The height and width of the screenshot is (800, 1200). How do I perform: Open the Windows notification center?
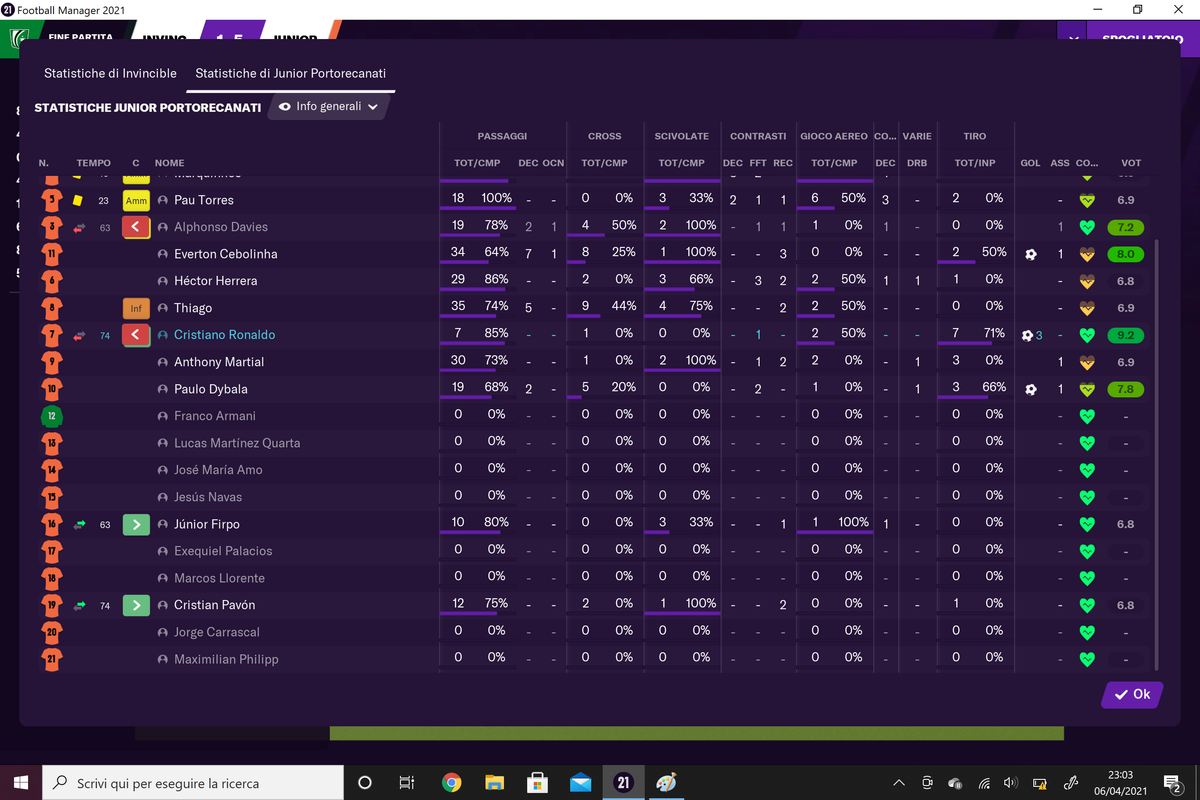[1173, 783]
